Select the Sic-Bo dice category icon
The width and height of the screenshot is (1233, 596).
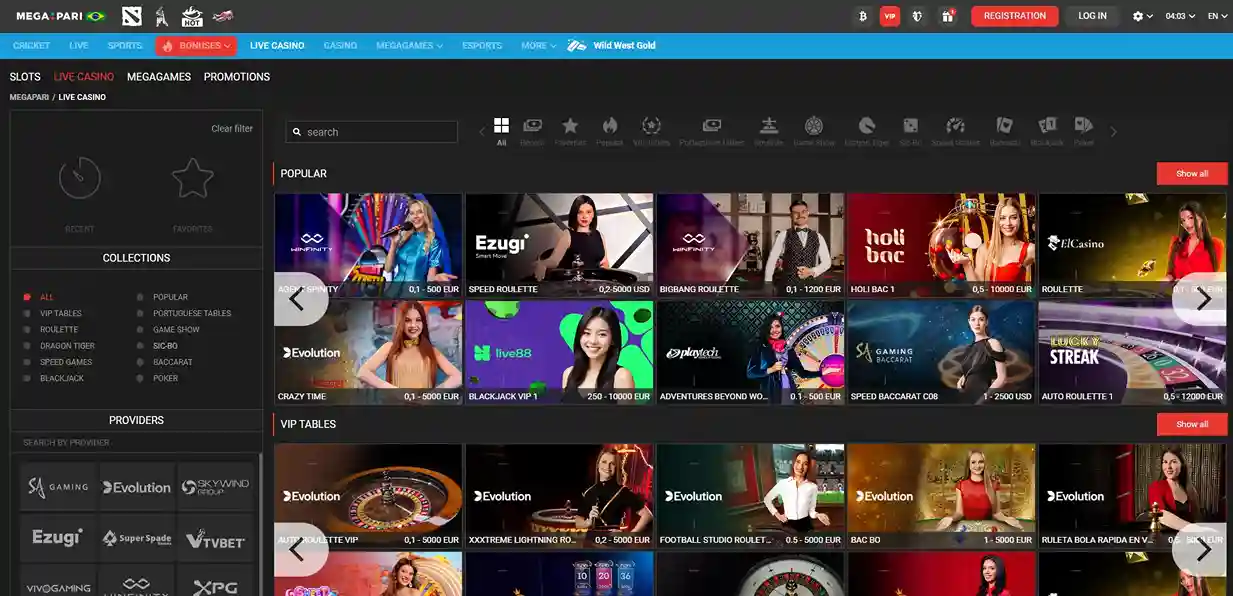[x=910, y=126]
